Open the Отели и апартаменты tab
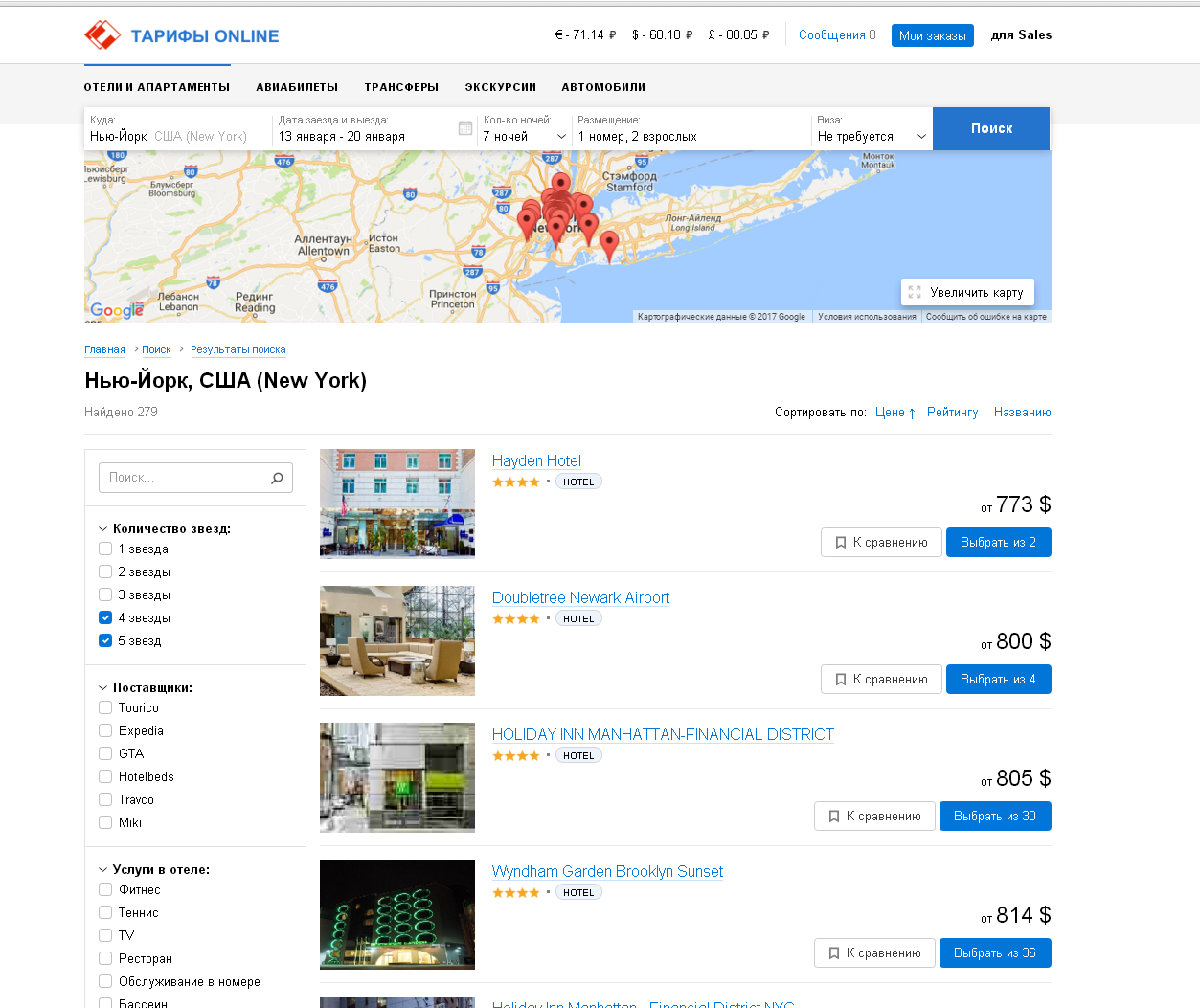The width and height of the screenshot is (1200, 1008). click(x=157, y=87)
